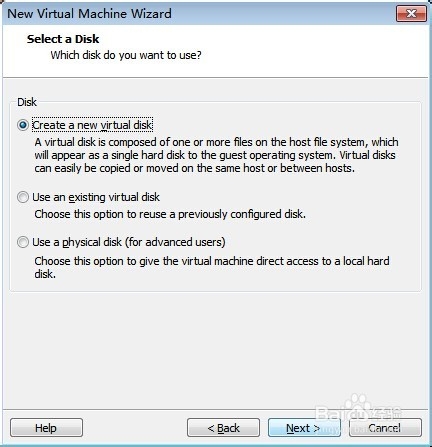Click the direct access to local hard disk description

click(x=212, y=267)
